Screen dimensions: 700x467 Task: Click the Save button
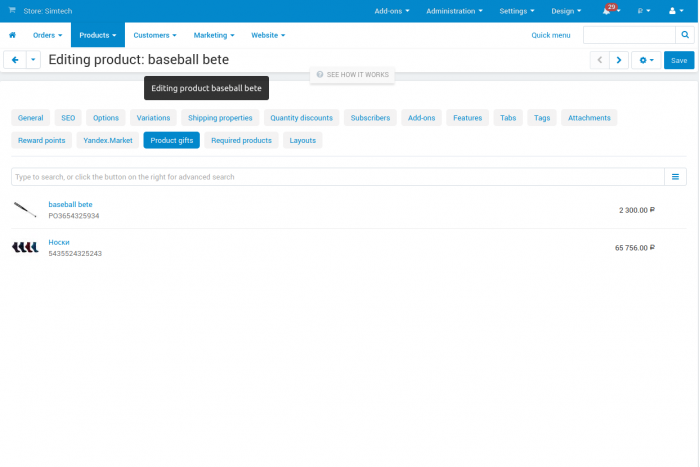point(679,60)
